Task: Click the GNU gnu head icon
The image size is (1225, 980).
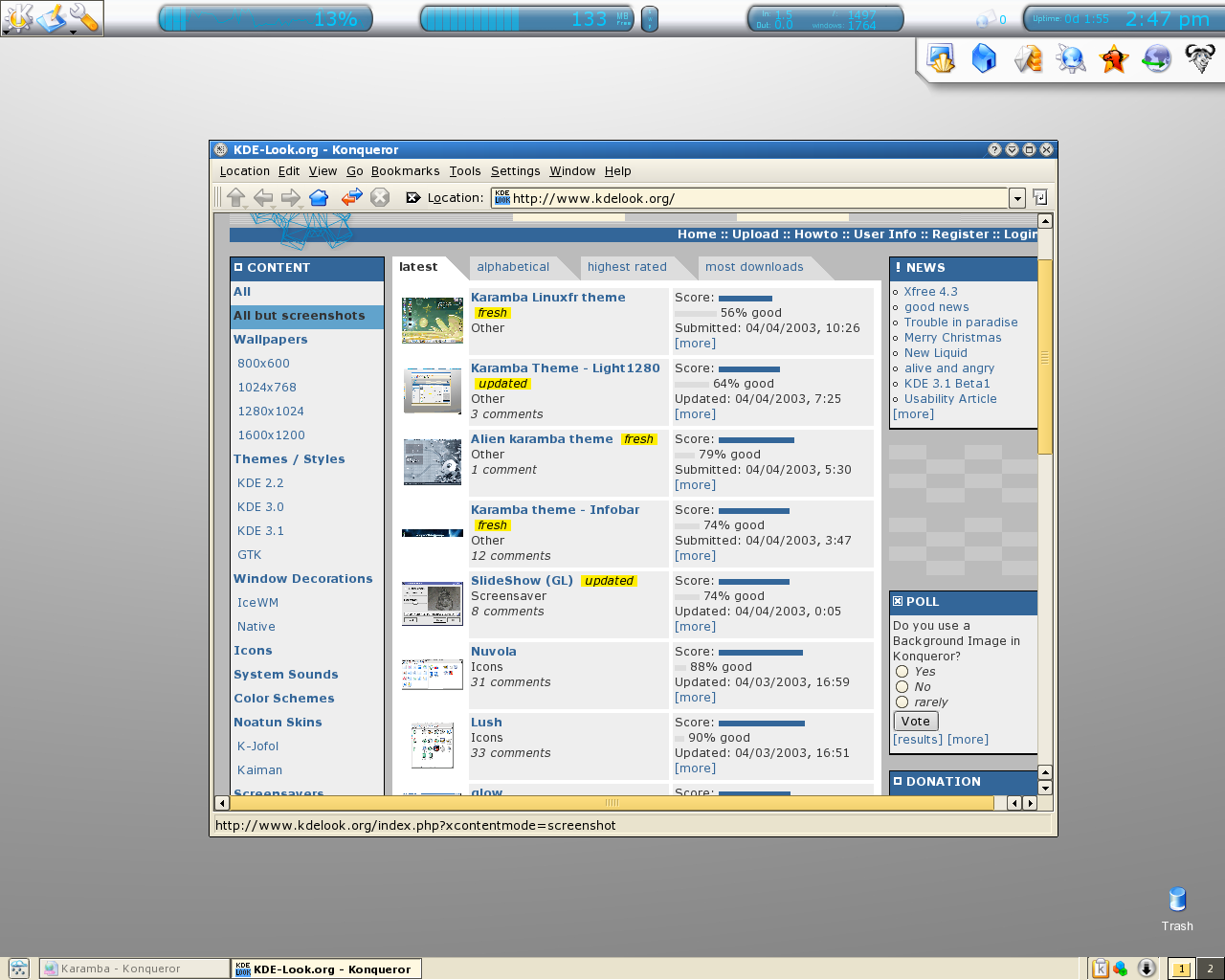Action: point(1200,59)
